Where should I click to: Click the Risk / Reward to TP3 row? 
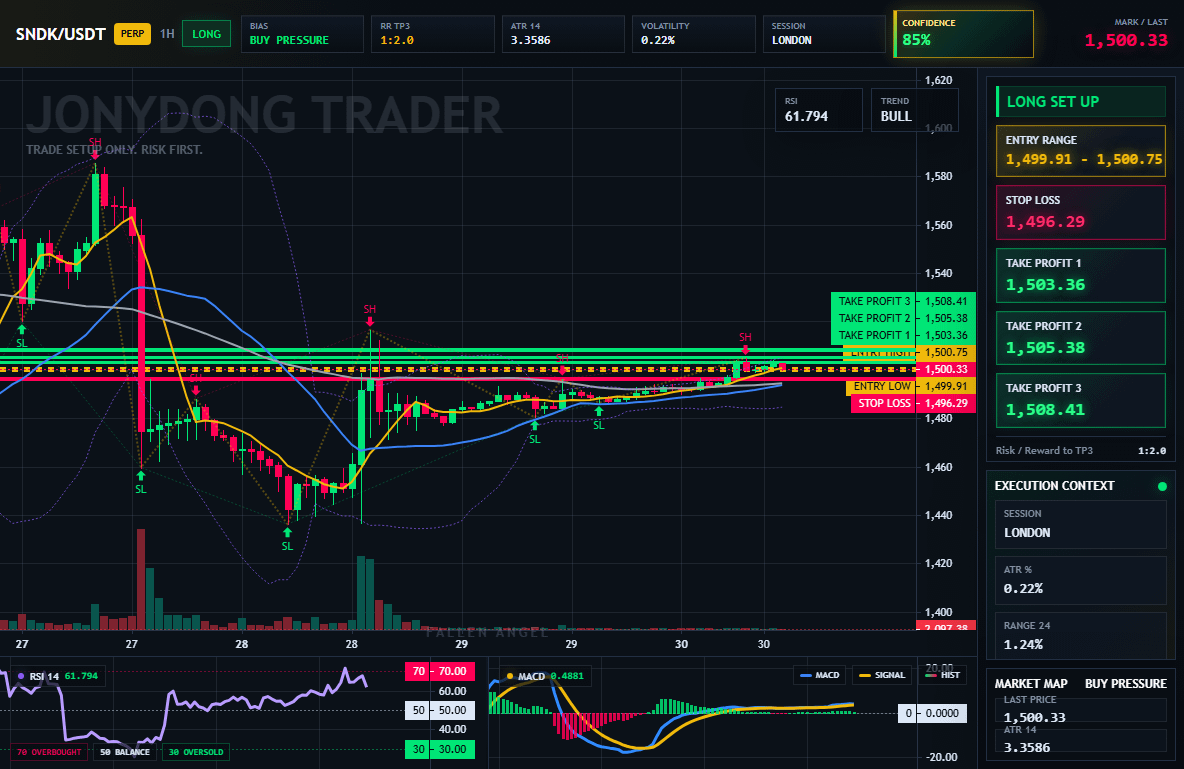pyautogui.click(x=1081, y=450)
